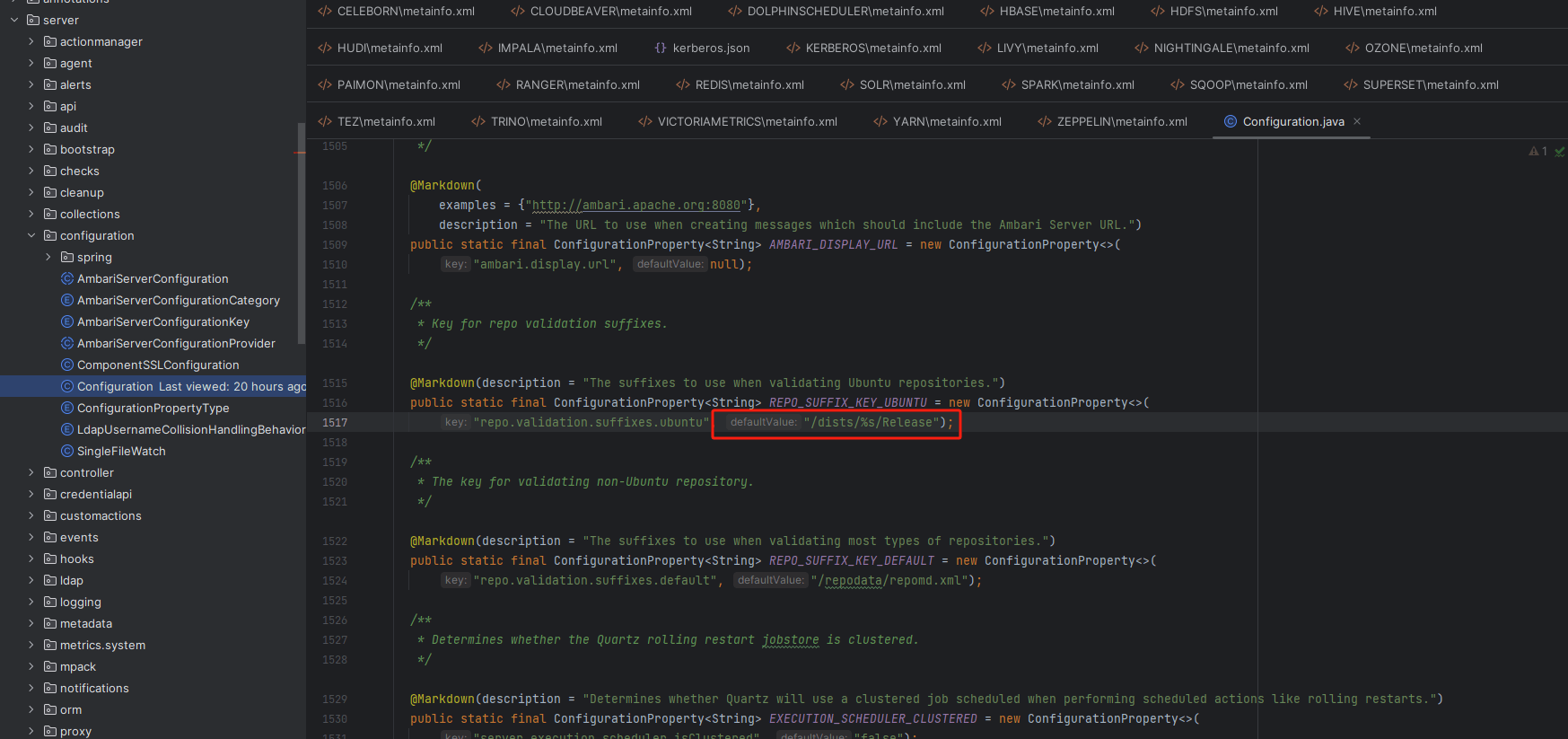The width and height of the screenshot is (1568, 739).
Task: Click the project tree vertical scrollbar
Action: 302,233
